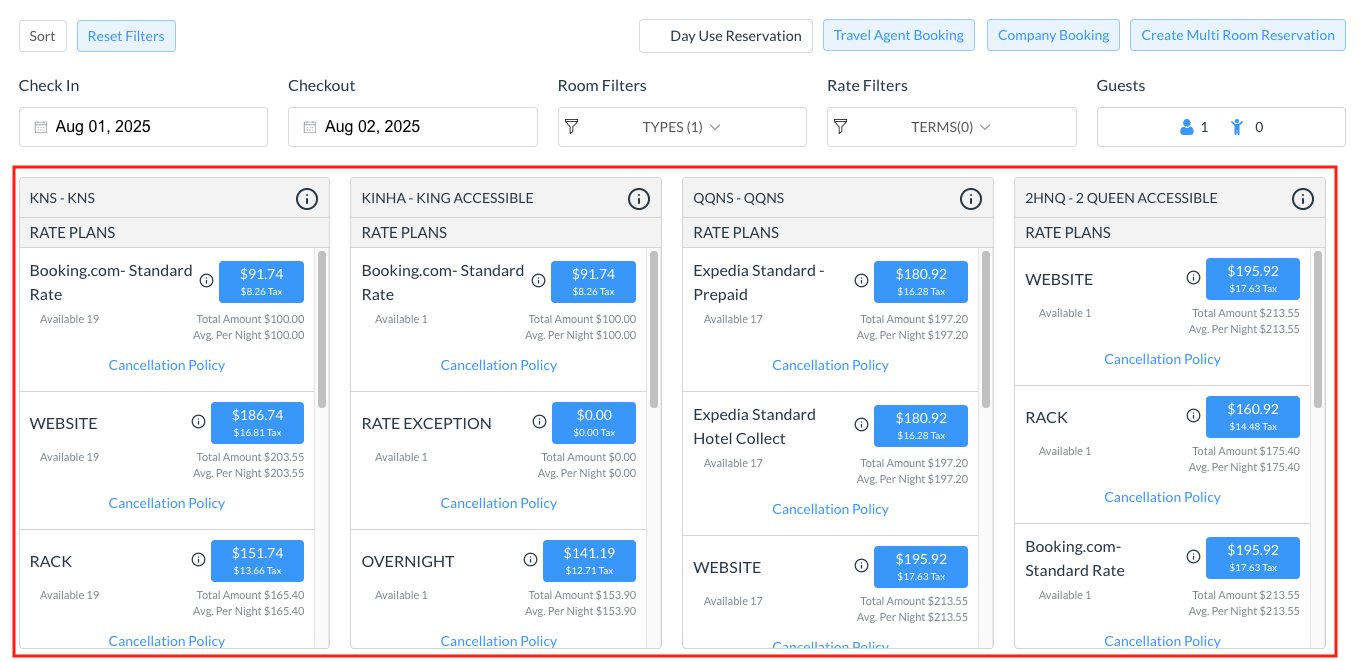Click calendar icon in Check In field
This screenshot has width=1361, height=661.
pyautogui.click(x=41, y=127)
